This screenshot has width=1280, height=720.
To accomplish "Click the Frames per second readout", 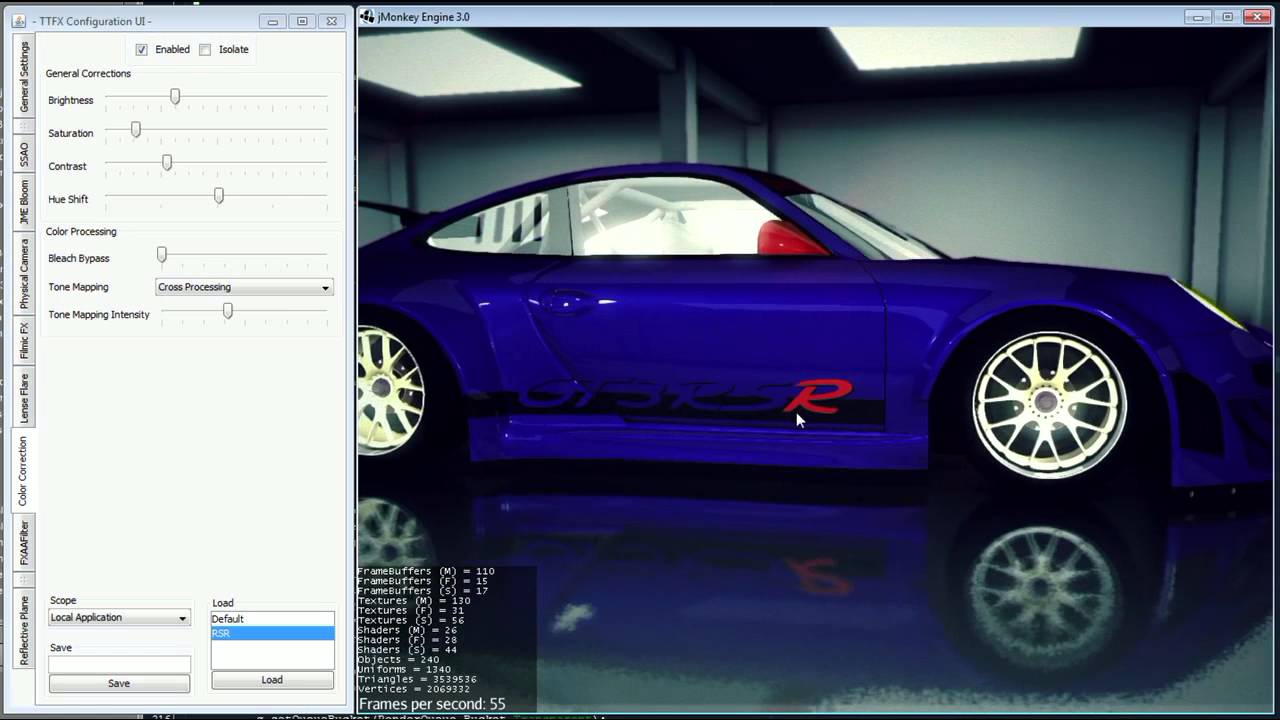I will (432, 704).
